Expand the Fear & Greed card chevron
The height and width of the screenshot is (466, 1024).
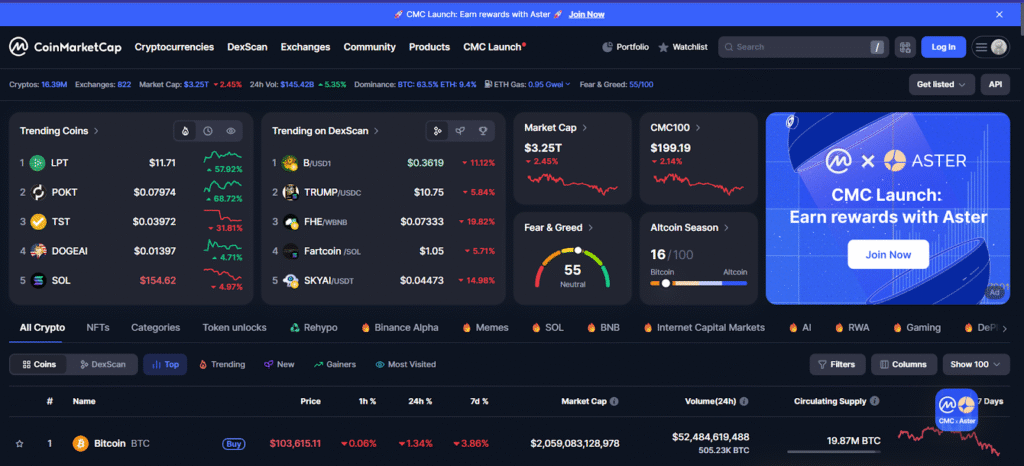coord(590,228)
